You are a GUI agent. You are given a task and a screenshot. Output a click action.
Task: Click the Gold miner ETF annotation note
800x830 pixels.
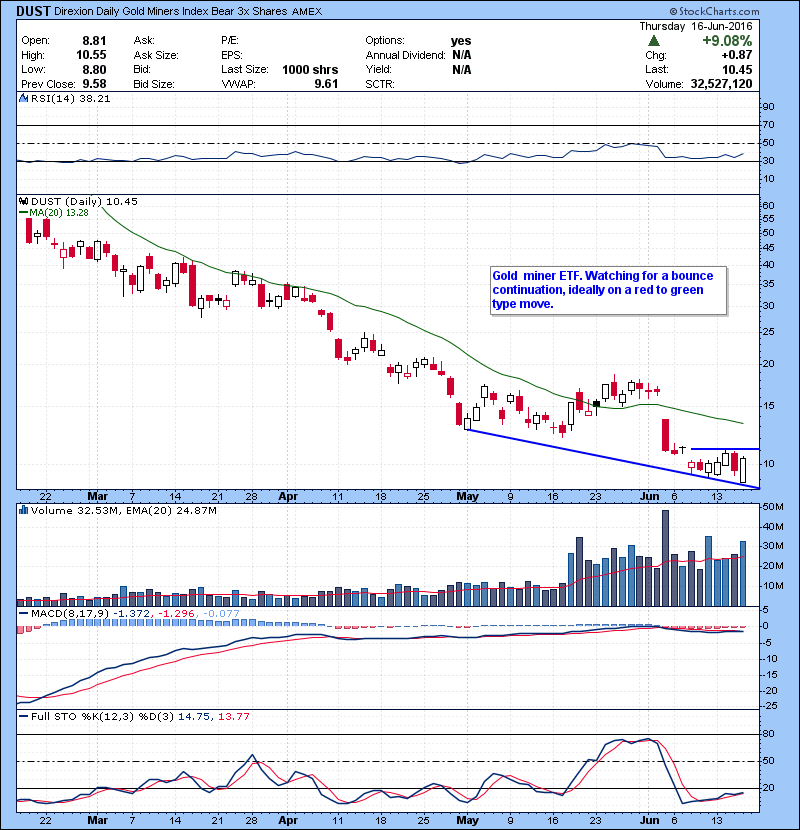608,291
